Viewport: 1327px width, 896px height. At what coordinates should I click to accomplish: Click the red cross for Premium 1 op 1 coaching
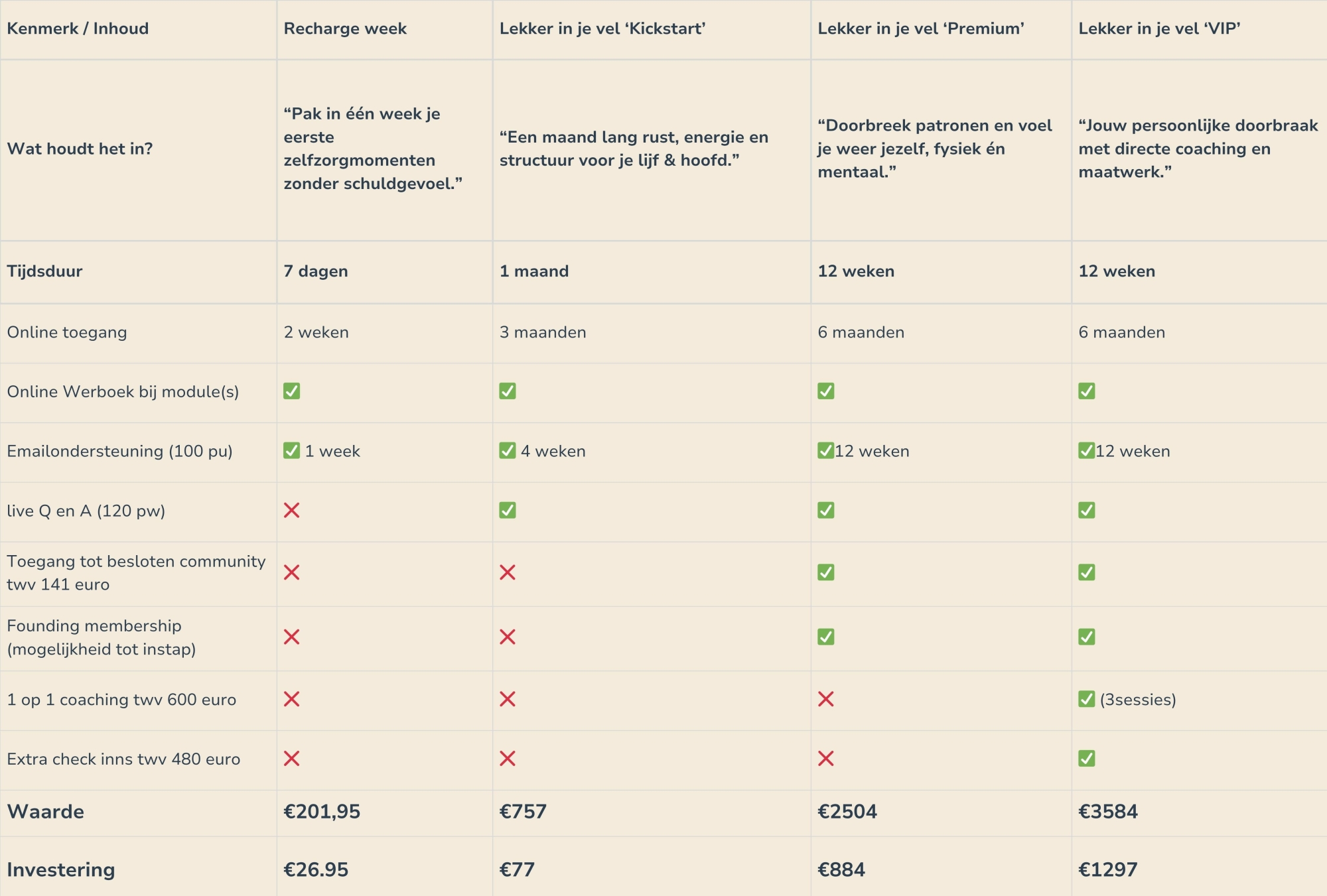[825, 699]
